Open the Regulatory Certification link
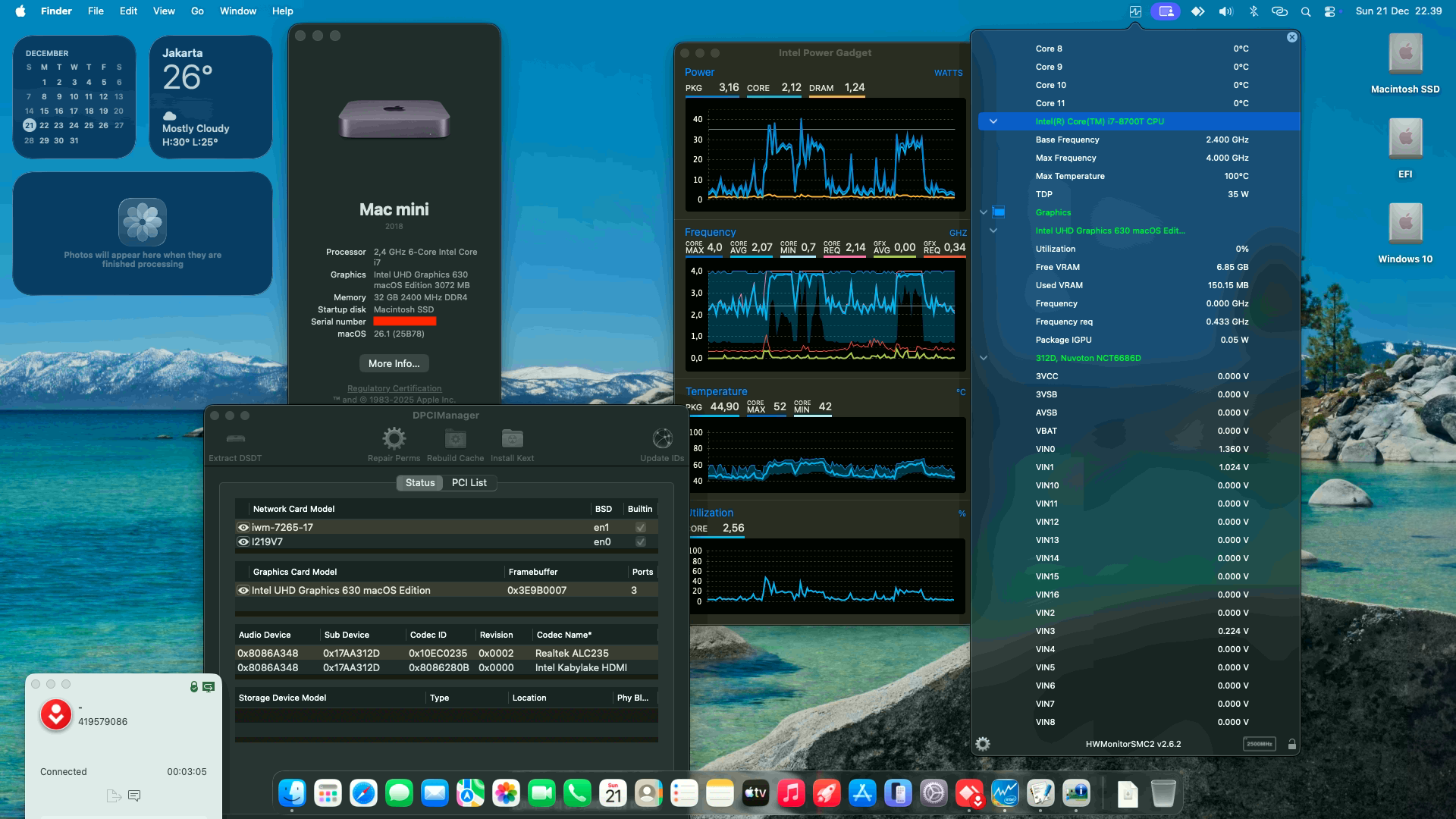Viewport: 1456px width, 819px height. [394, 388]
